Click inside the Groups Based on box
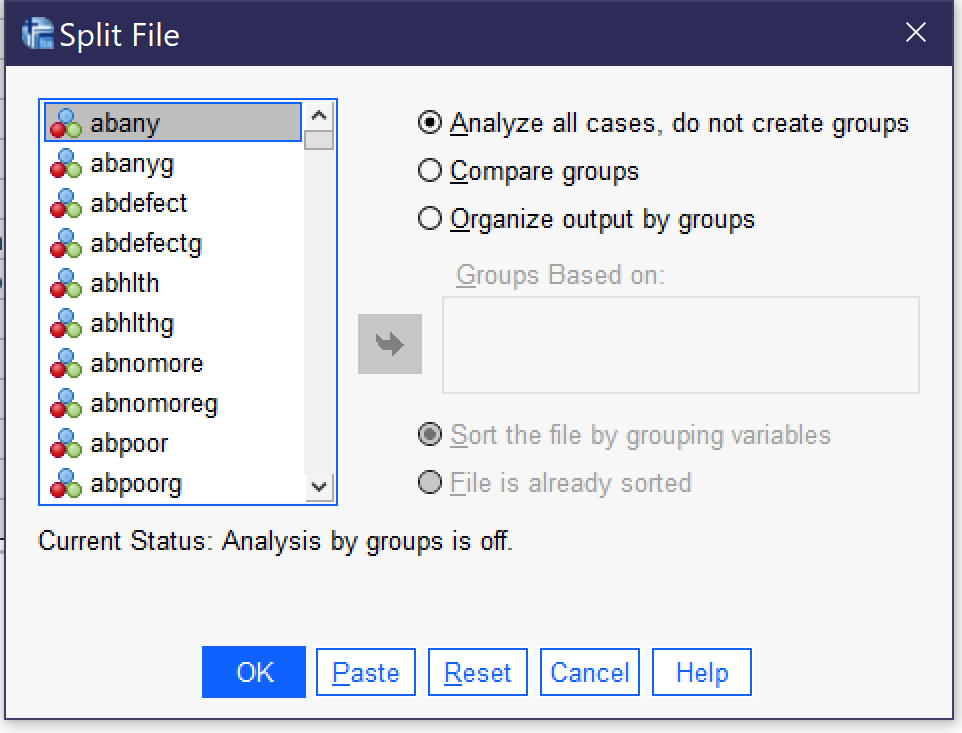The image size is (962, 733). point(680,345)
